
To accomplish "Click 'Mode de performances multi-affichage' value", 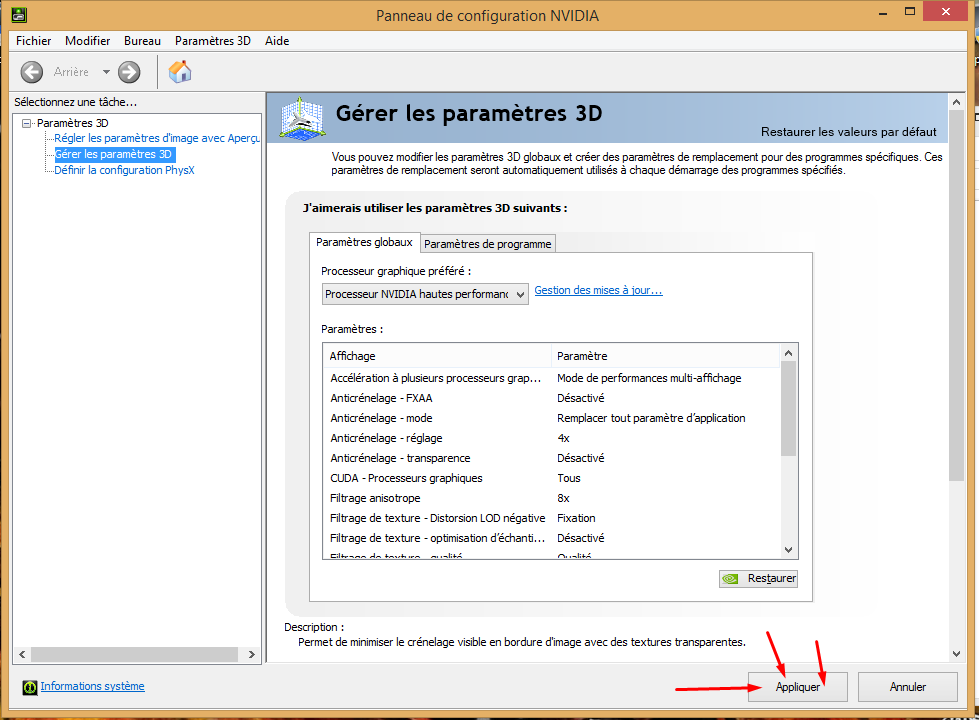I will click(x=649, y=378).
